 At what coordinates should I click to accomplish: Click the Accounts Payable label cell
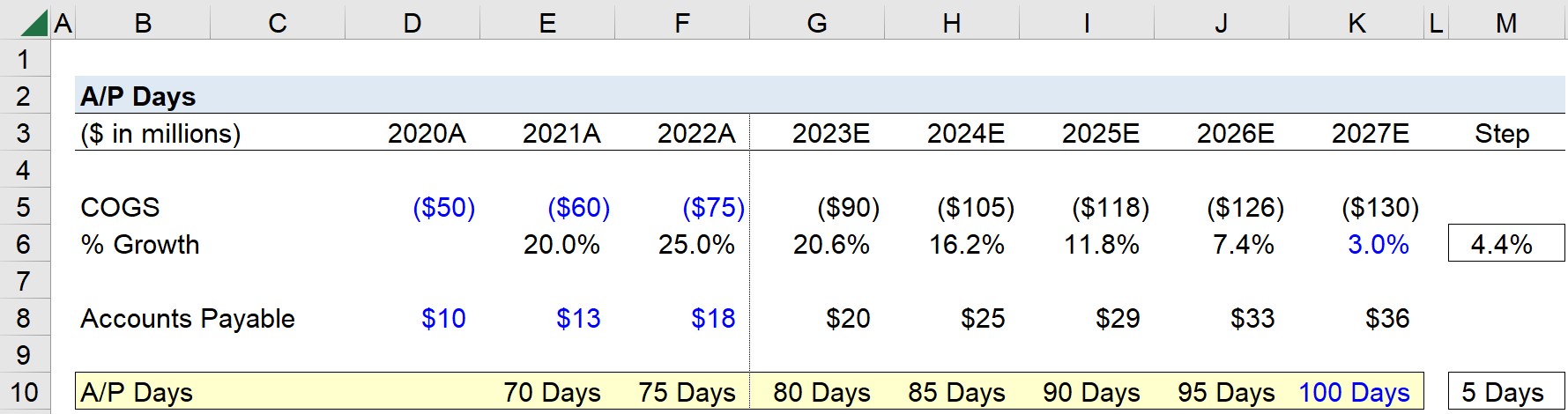click(x=188, y=318)
